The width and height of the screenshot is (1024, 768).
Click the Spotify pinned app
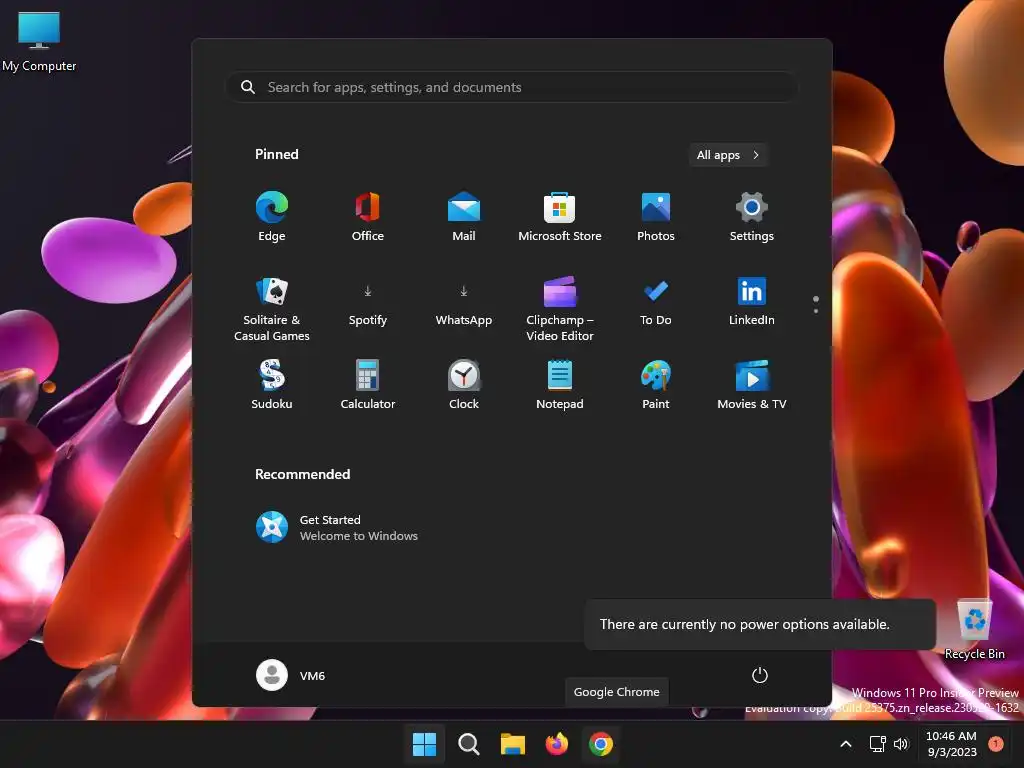coord(368,304)
